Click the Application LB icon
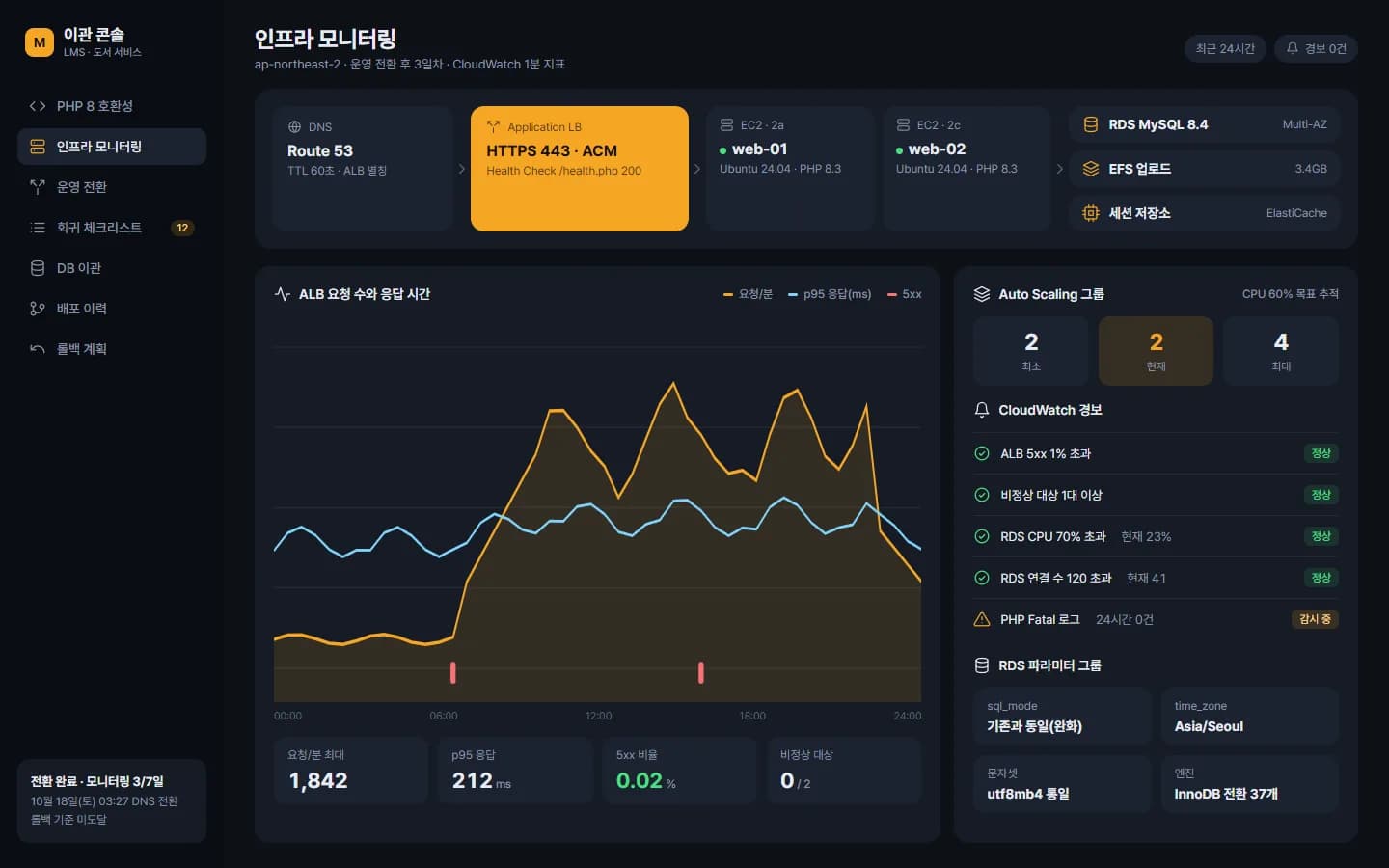The height and width of the screenshot is (868, 1389). [493, 126]
